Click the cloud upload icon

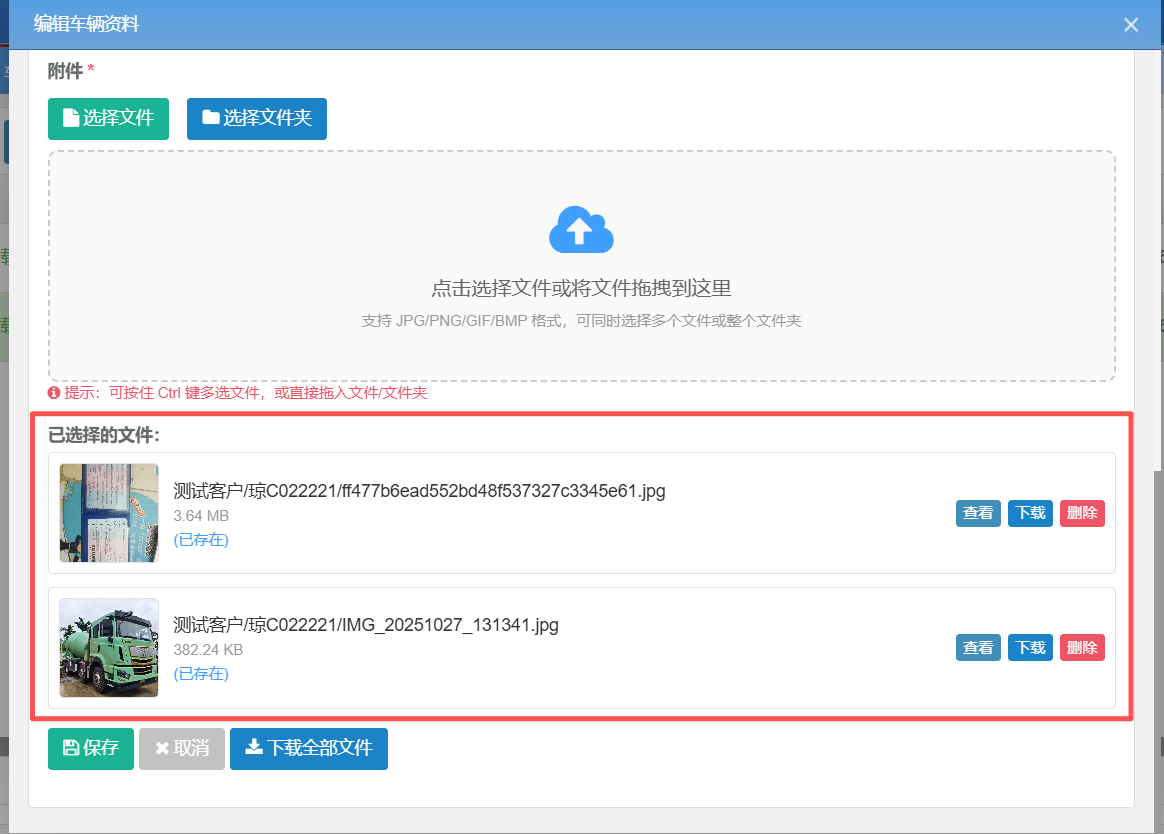tap(581, 230)
